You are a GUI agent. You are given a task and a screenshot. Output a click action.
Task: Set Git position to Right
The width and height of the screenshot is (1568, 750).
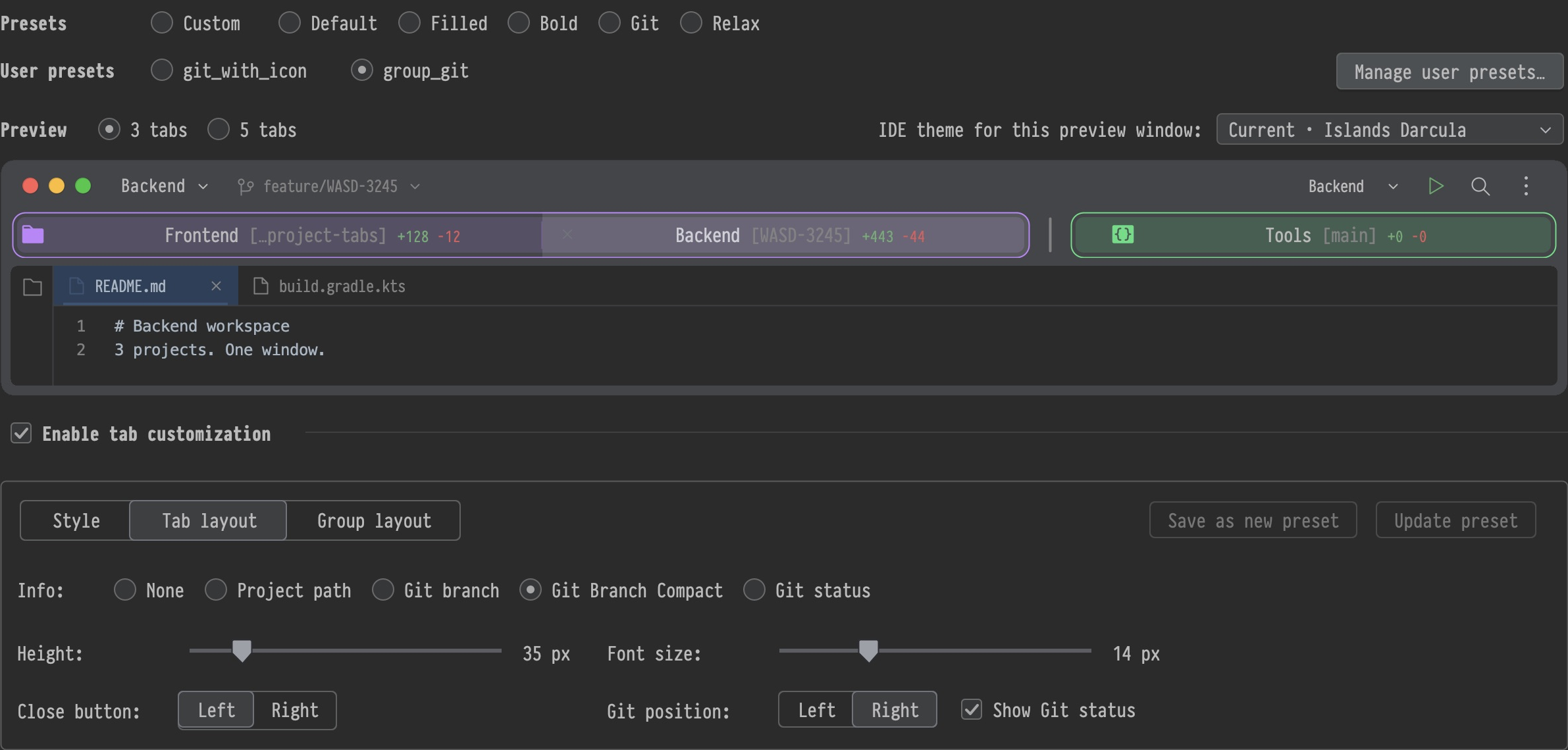(x=895, y=710)
